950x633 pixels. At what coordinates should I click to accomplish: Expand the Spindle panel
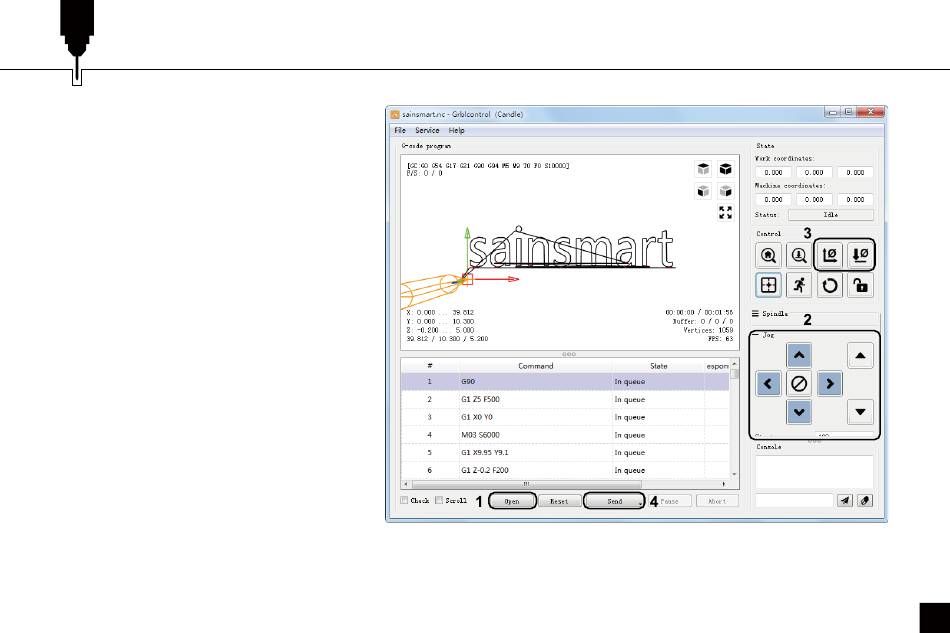click(756, 313)
